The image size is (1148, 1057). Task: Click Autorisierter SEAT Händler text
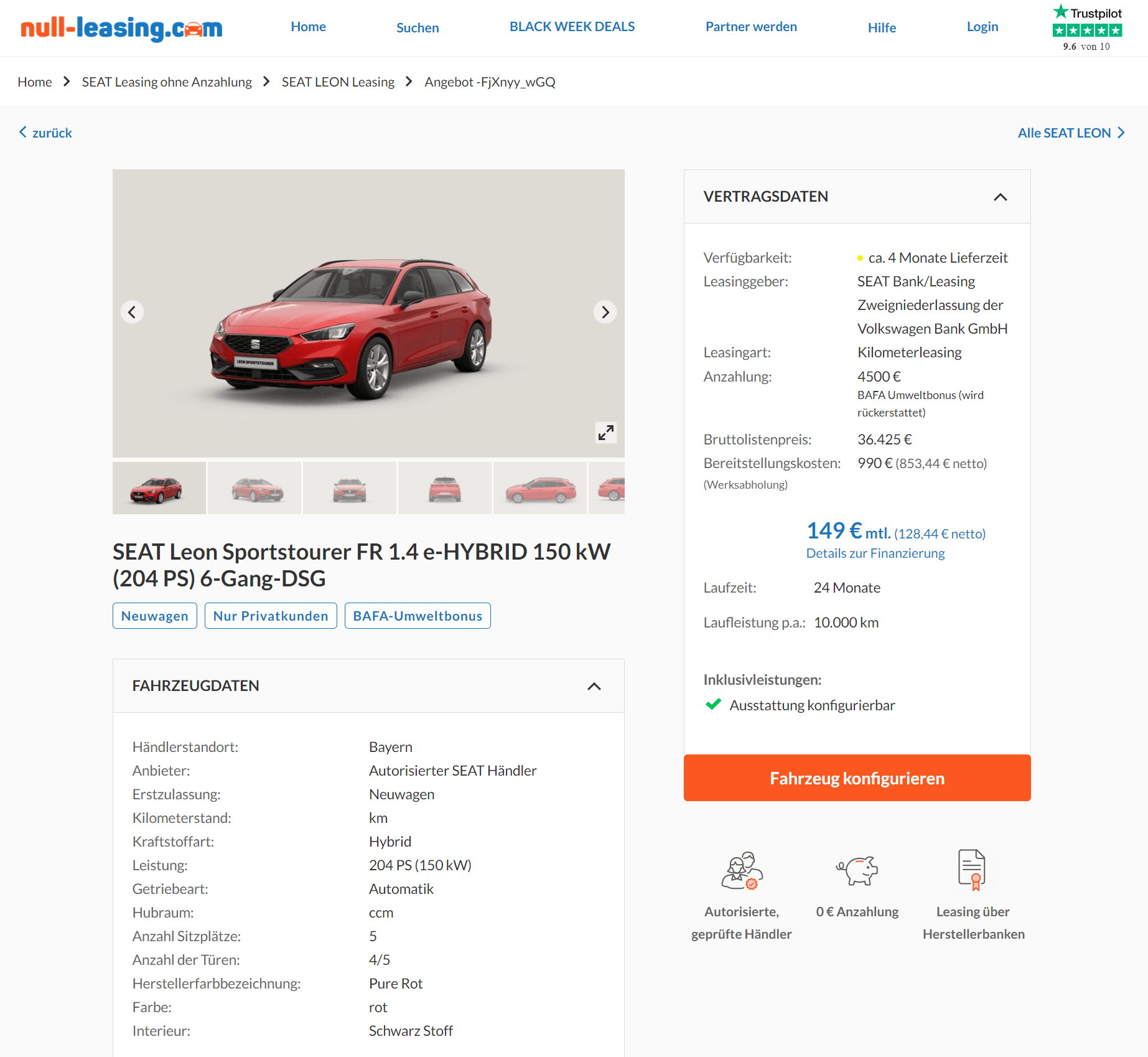452,771
